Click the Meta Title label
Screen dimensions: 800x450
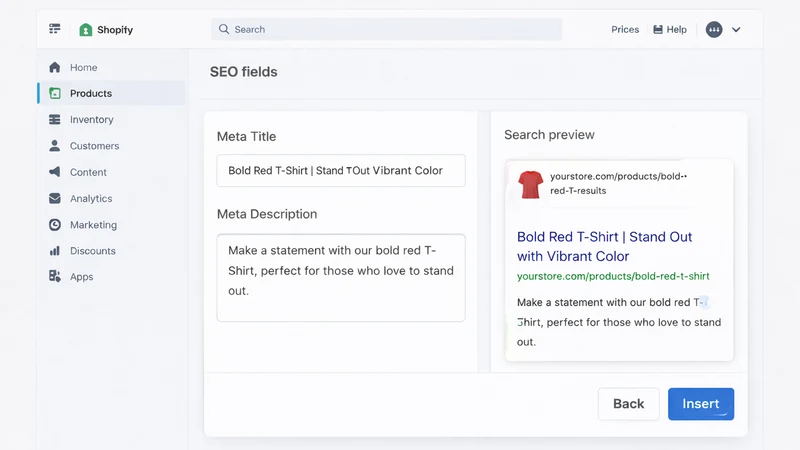point(246,136)
